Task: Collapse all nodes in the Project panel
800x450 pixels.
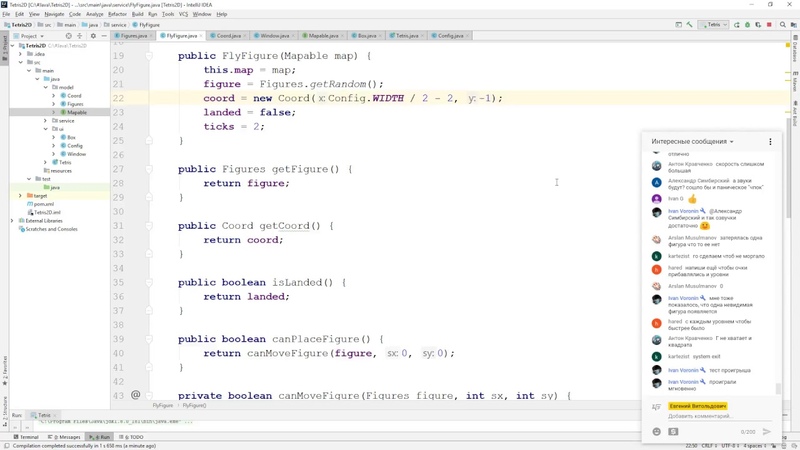Action: 80,36
